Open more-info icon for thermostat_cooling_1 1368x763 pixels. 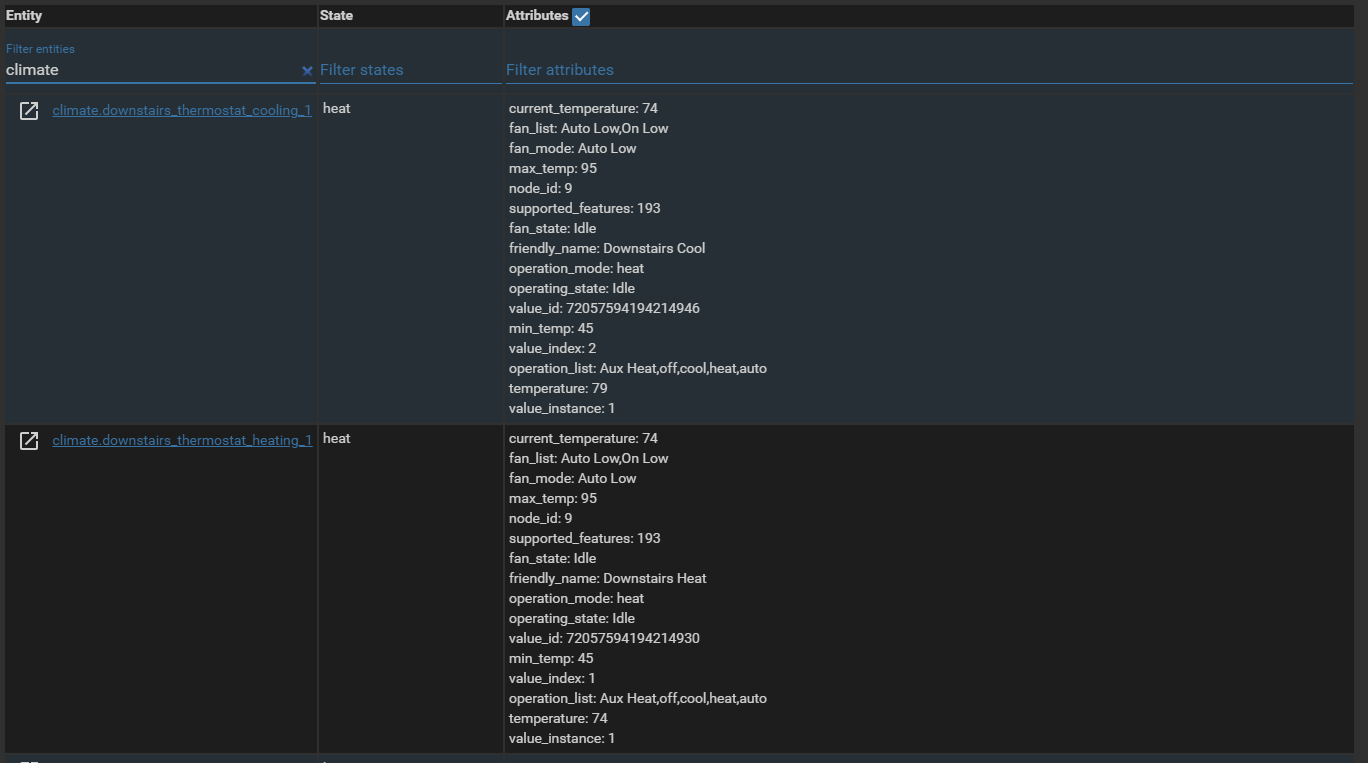[29, 111]
